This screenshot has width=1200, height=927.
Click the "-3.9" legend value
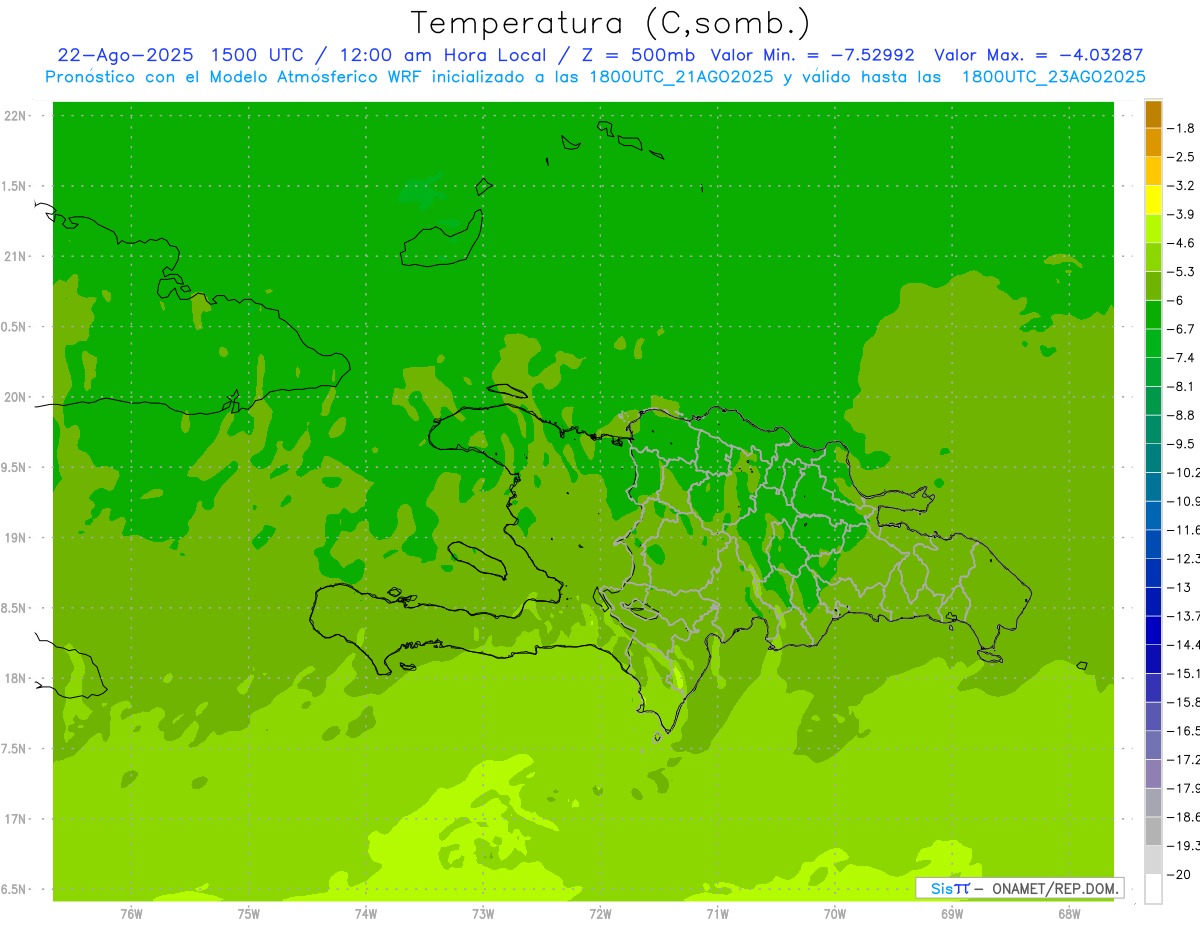1182,214
